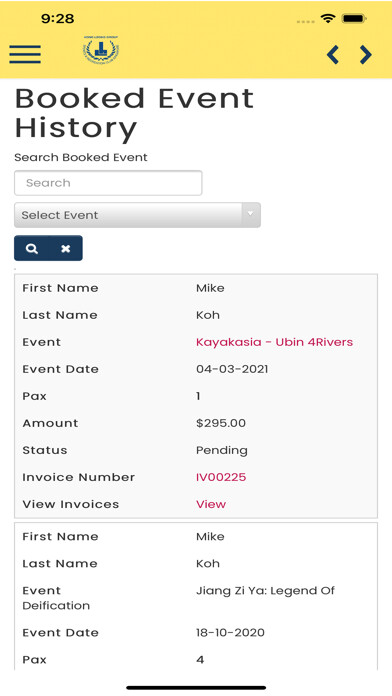Tap the 9:28 clock in status bar
Image resolution: width=392 pixels, height=696 pixels.
tap(57, 19)
